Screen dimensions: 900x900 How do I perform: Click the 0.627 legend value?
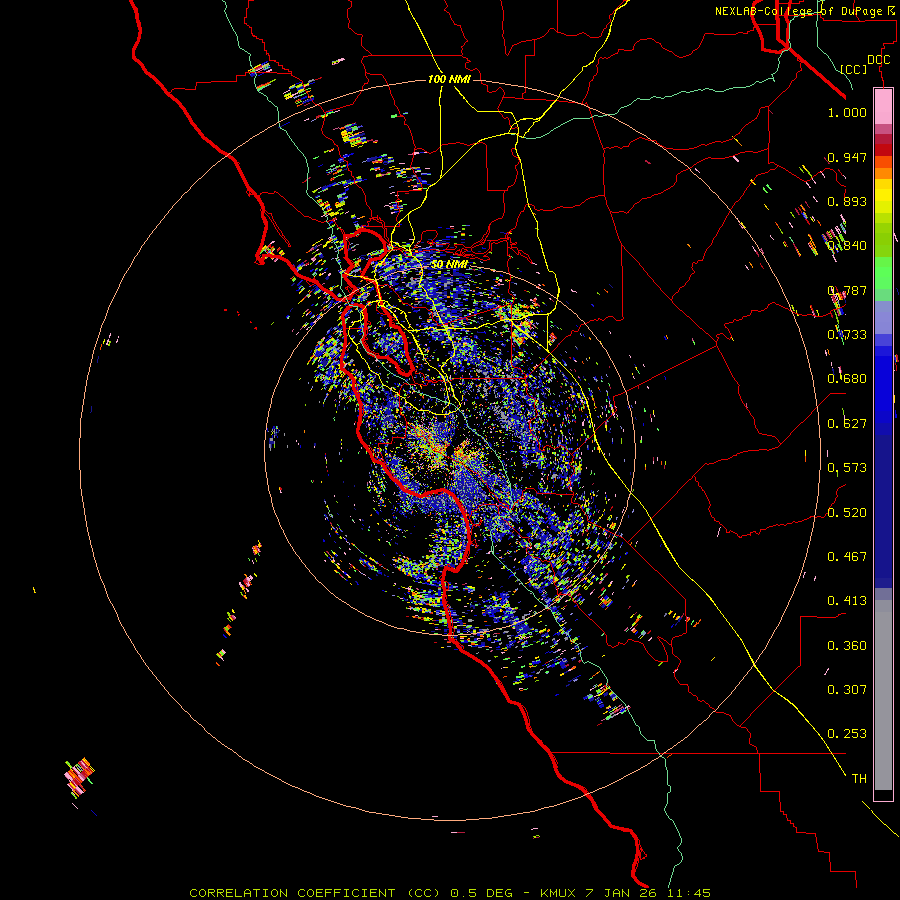click(847, 424)
